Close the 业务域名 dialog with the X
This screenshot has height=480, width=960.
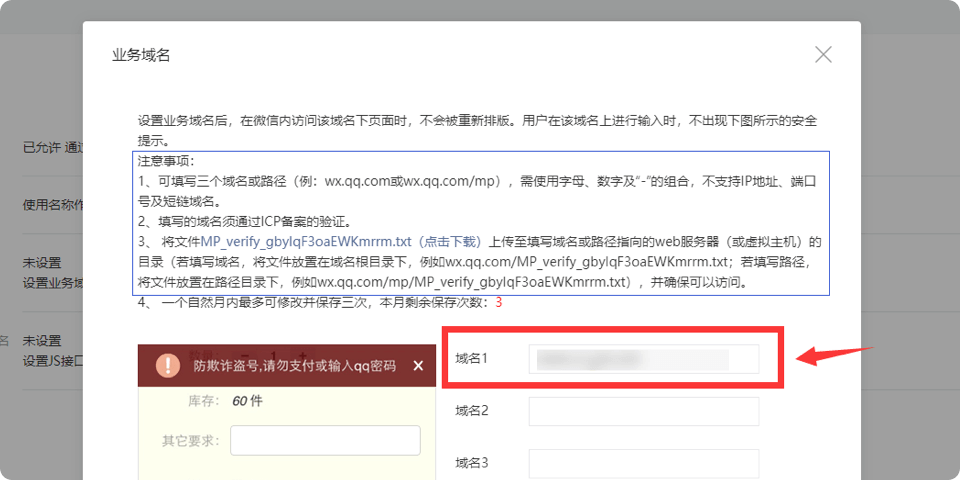point(823,55)
